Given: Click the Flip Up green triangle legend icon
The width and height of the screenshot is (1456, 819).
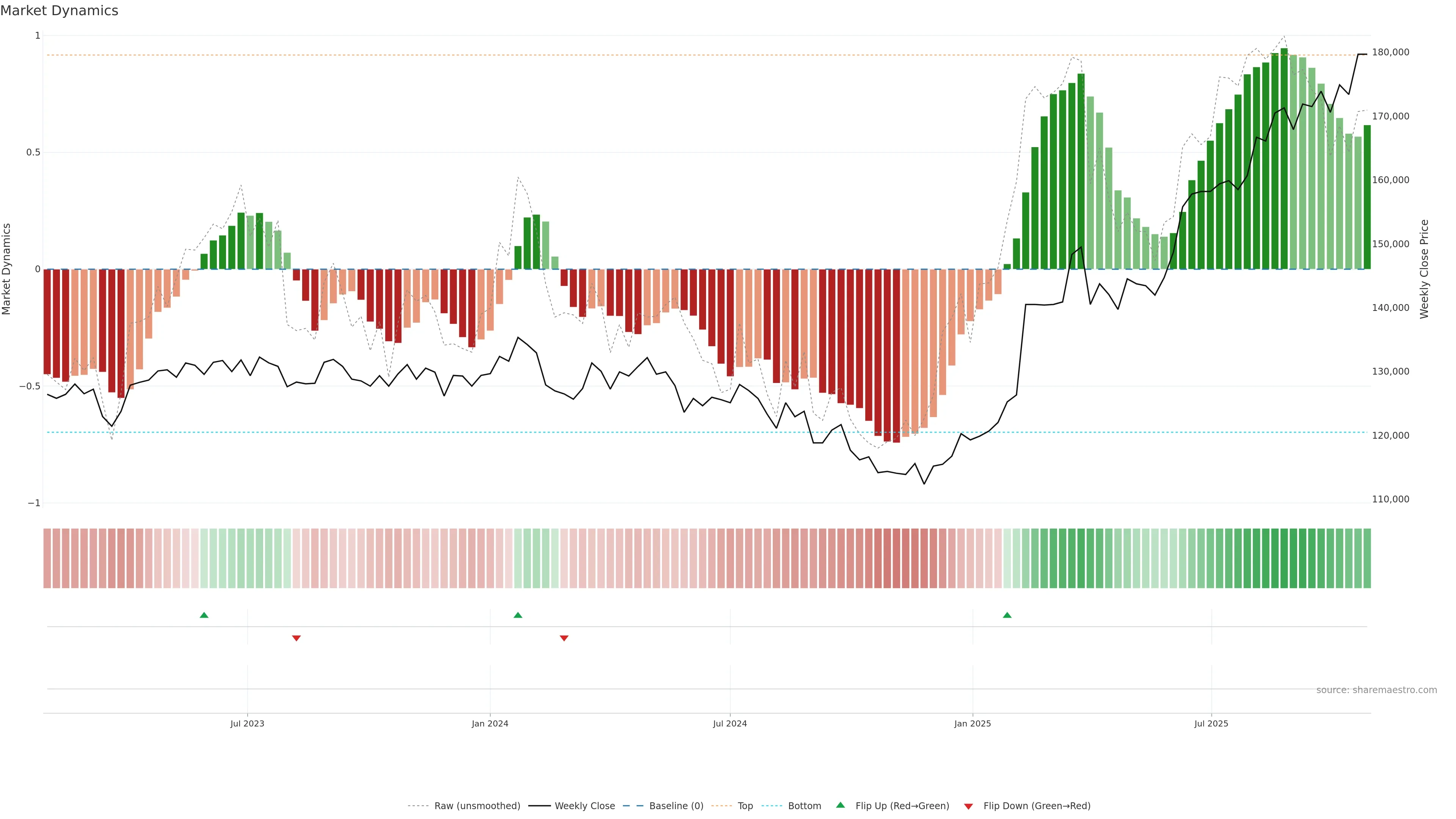Looking at the screenshot, I should (841, 805).
